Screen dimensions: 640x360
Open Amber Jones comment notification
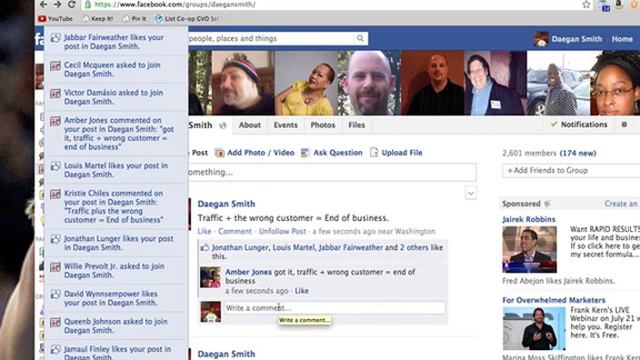[x=116, y=133]
